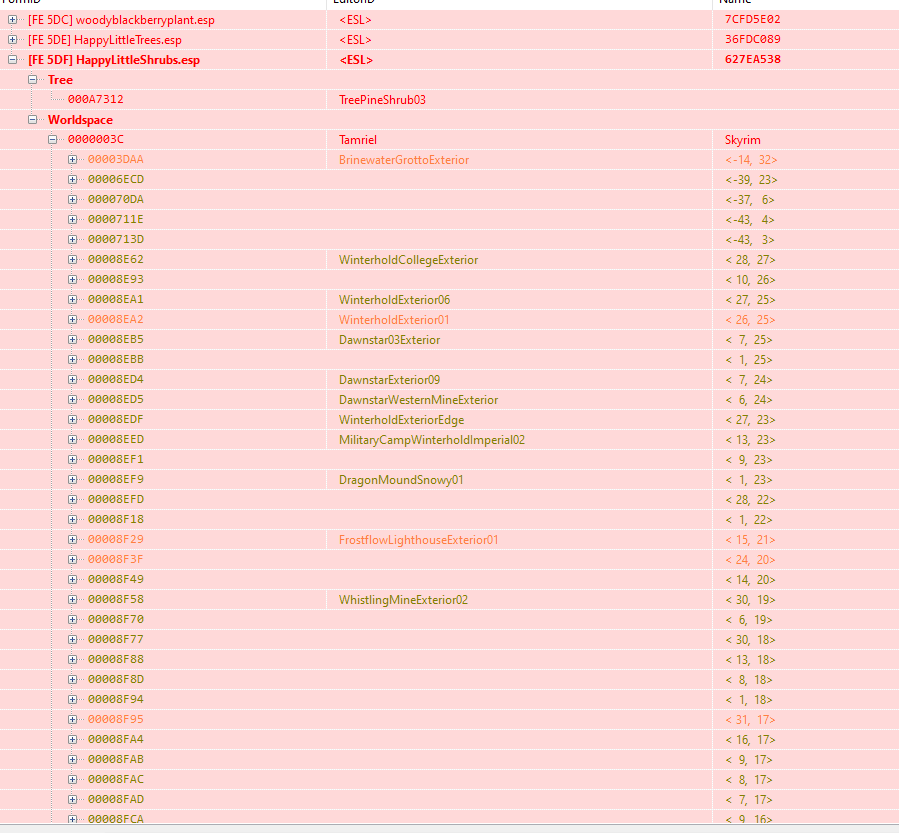
Task: Expand cell 000070DA
Action: [x=72, y=200]
